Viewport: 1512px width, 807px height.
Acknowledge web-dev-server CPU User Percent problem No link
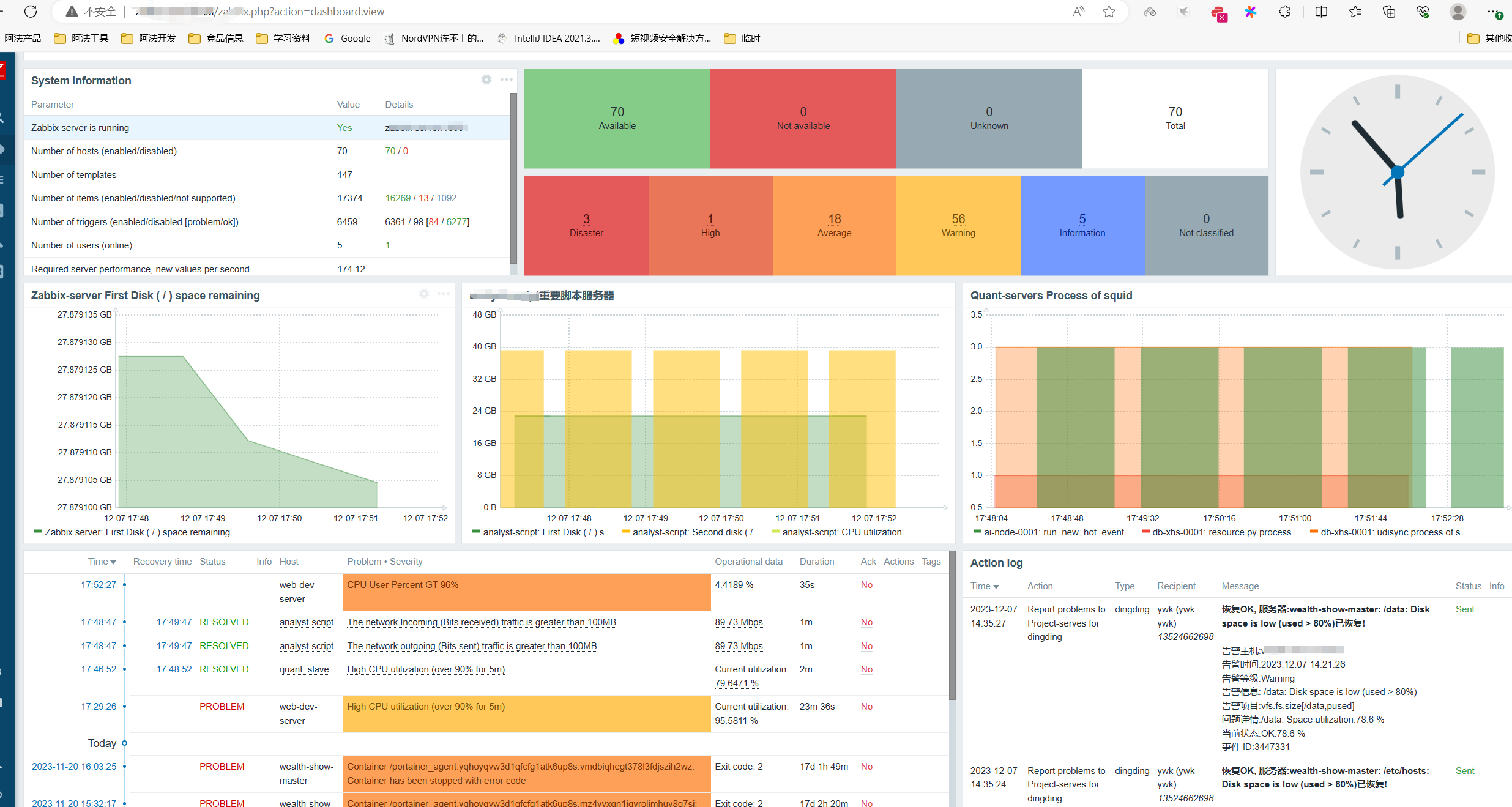pos(866,585)
